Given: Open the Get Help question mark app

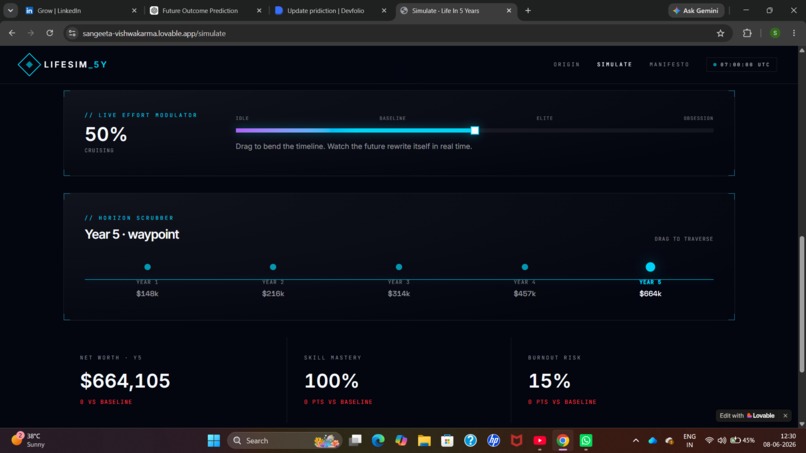Looking at the screenshot, I should [x=470, y=441].
